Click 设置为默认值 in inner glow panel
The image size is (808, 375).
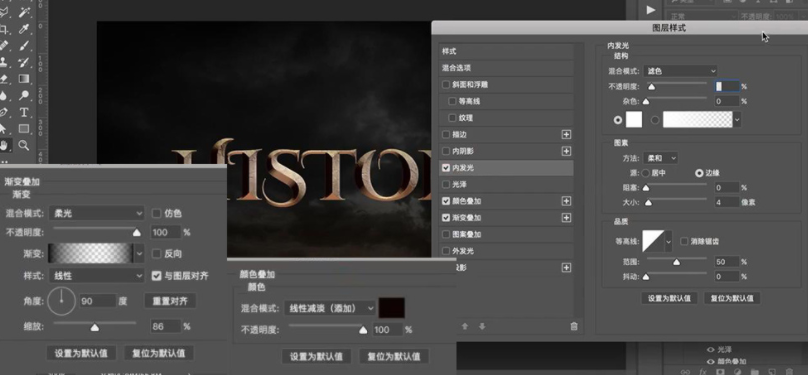pyautogui.click(x=669, y=298)
